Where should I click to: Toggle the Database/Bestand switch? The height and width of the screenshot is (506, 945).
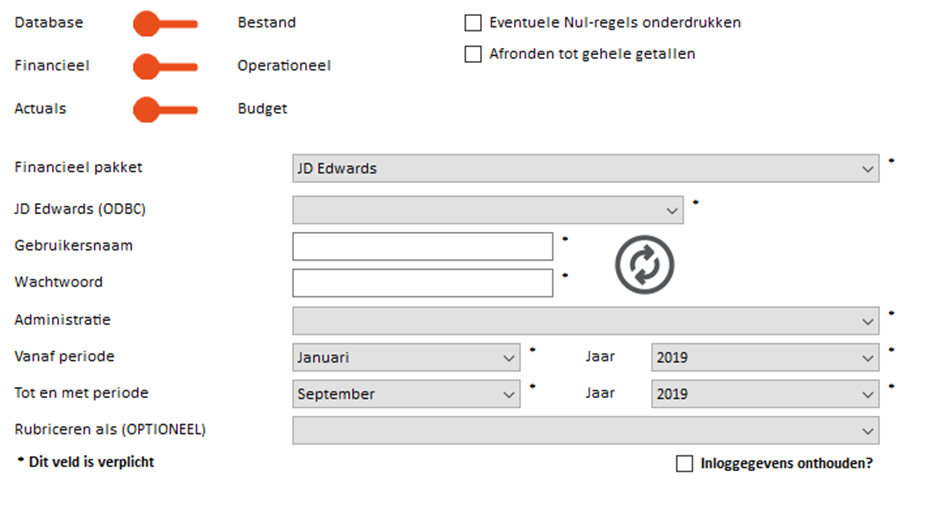(x=166, y=24)
